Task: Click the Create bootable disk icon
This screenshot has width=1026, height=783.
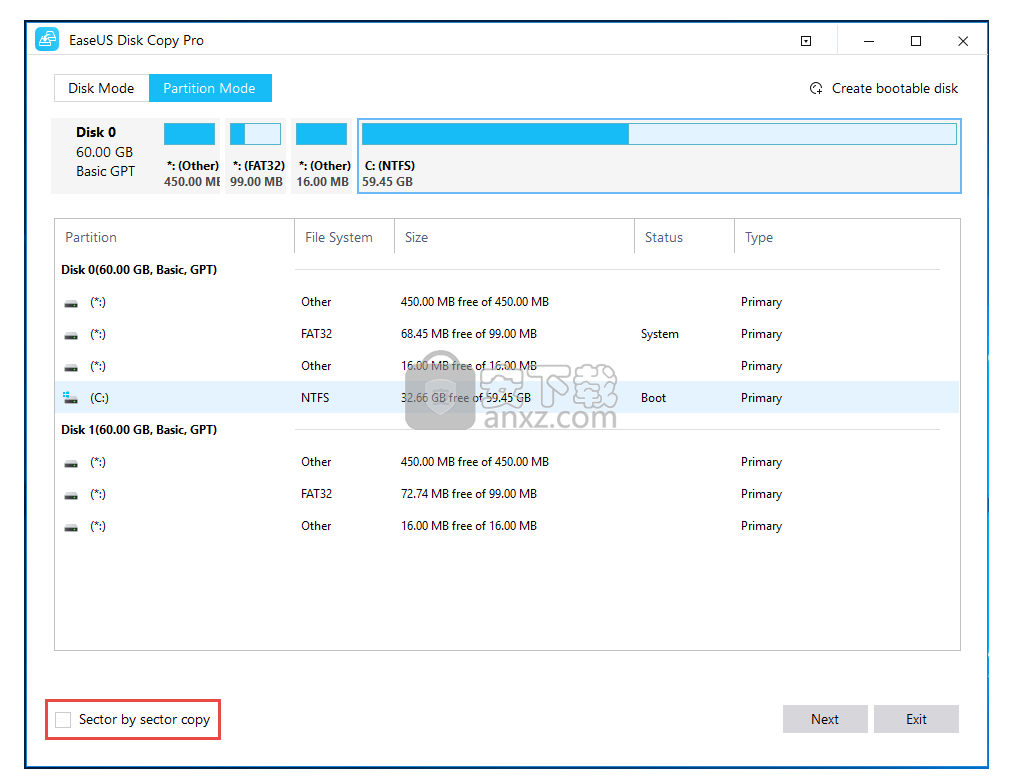Action: click(816, 88)
